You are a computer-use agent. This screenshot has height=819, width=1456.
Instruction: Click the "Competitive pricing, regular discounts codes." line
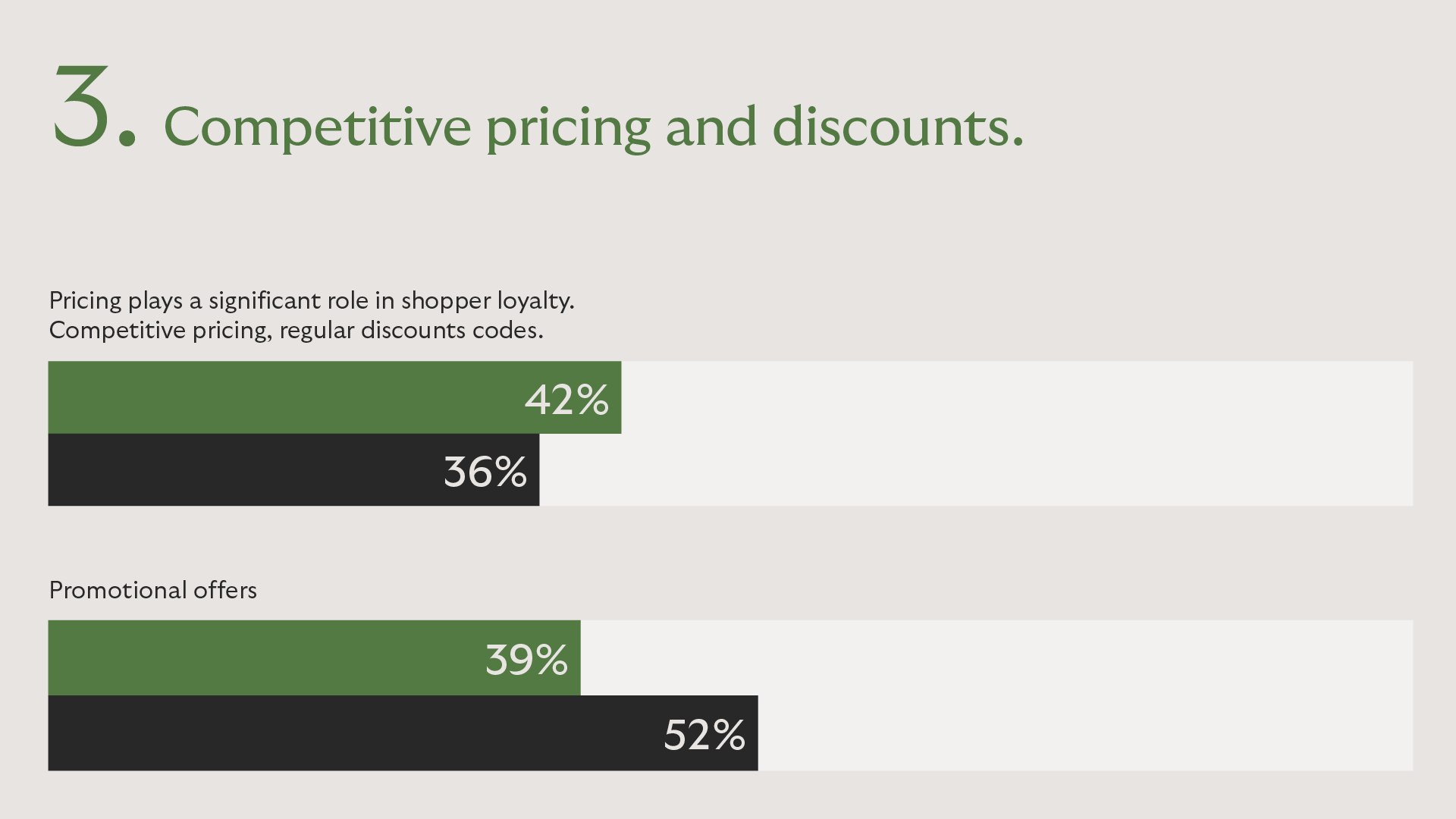[x=296, y=331]
